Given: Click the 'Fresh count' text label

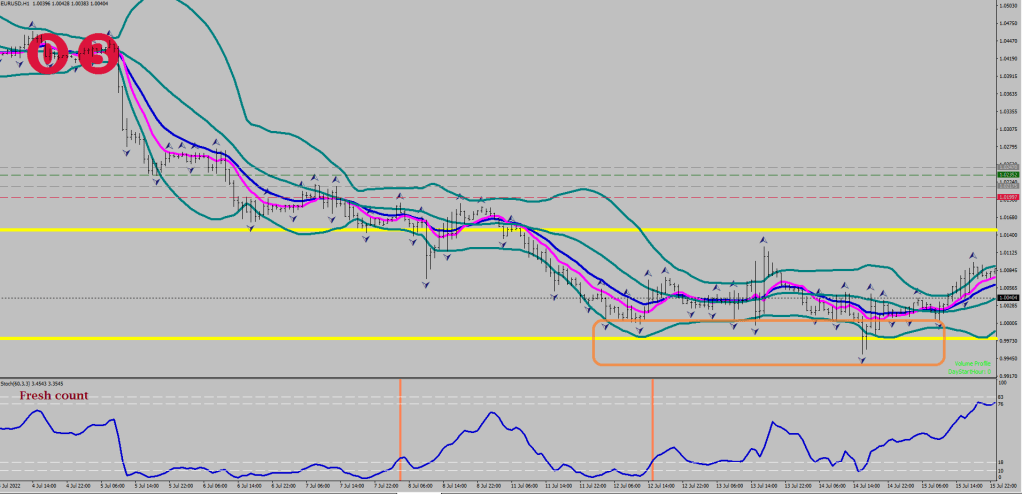Looking at the screenshot, I should 53,396.
